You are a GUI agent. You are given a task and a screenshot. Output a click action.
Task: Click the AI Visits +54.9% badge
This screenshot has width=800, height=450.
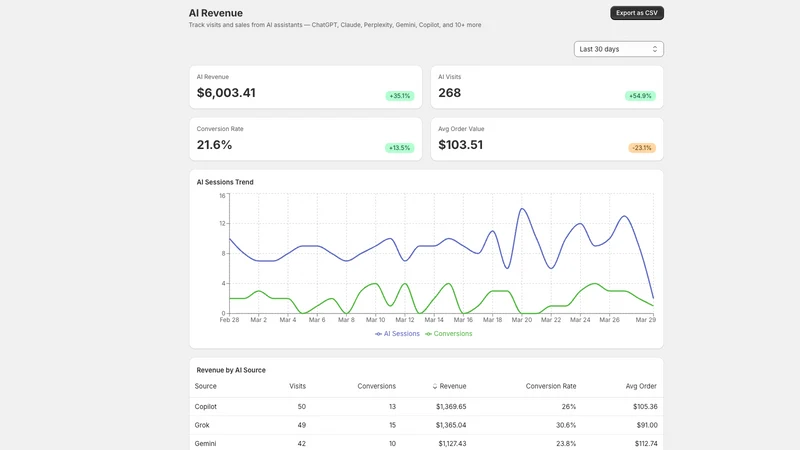pos(640,96)
